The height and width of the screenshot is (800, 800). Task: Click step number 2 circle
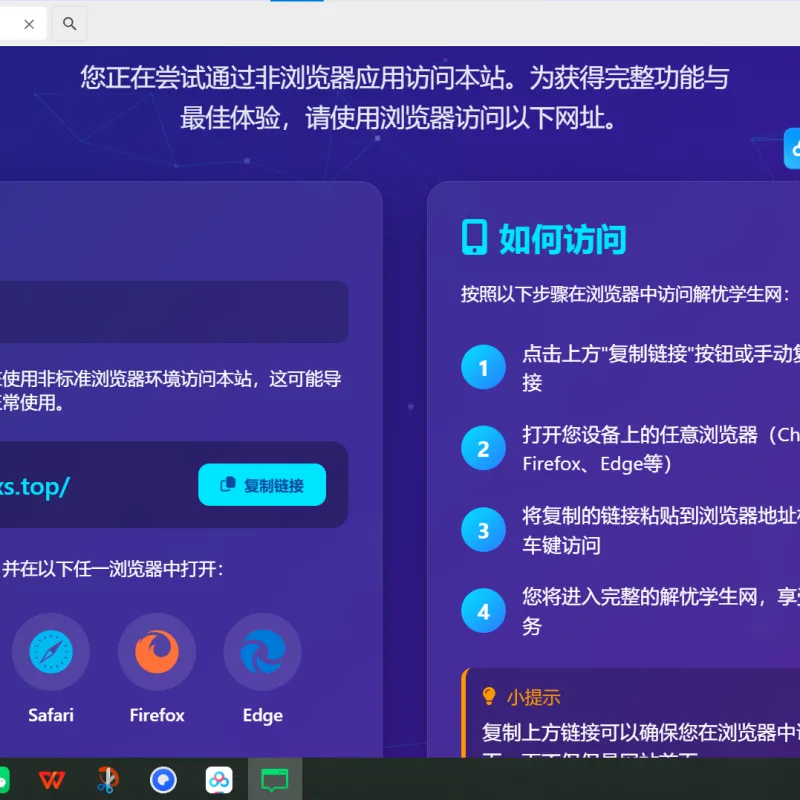point(483,448)
